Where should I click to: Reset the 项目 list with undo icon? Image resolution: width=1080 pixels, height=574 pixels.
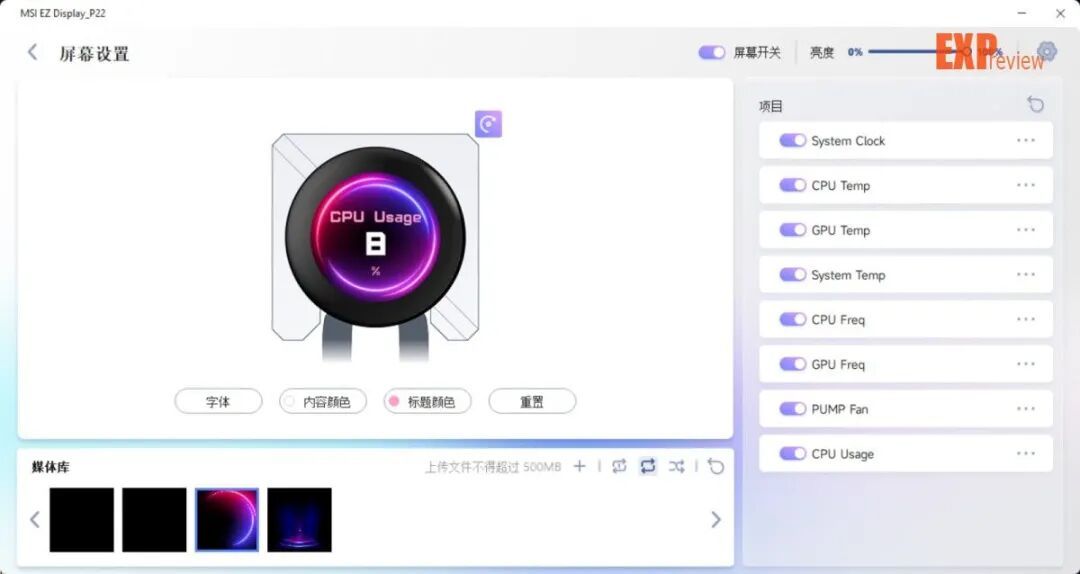1035,105
